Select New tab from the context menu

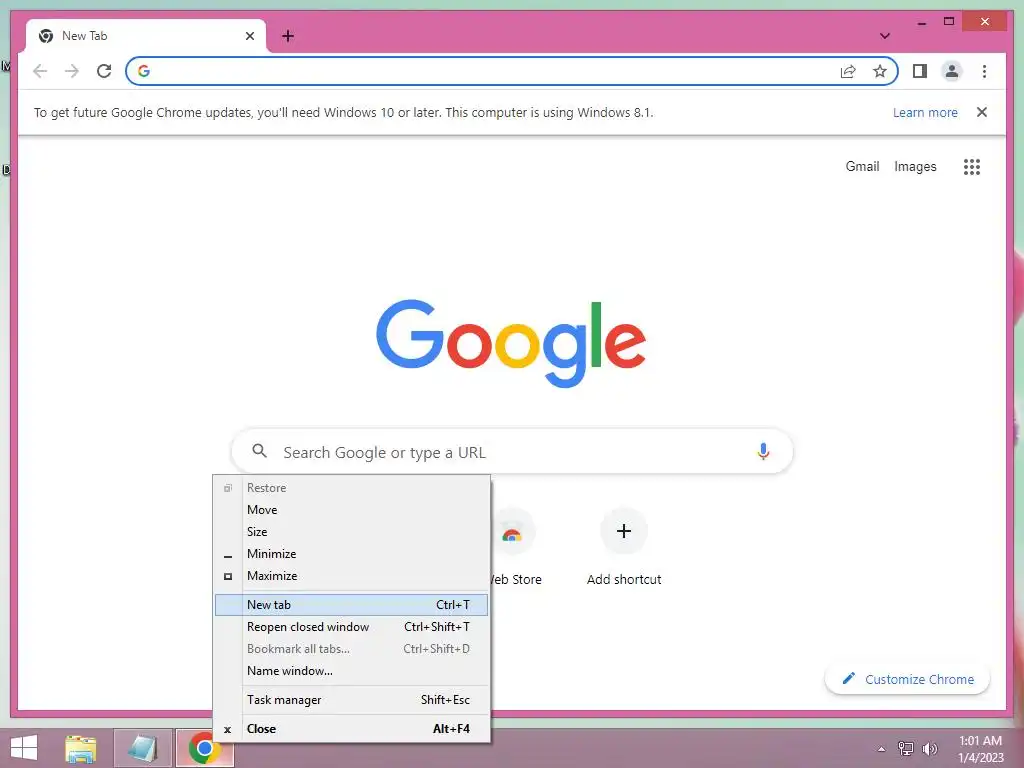coord(351,605)
